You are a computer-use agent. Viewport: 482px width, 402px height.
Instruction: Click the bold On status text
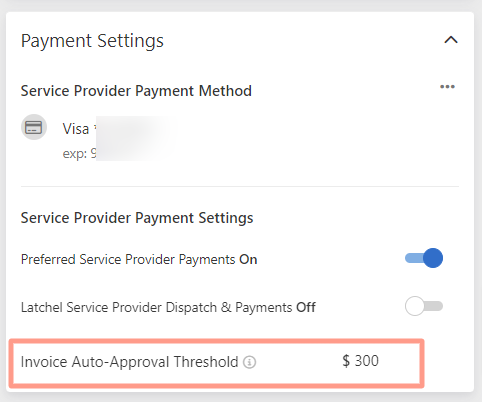(x=248, y=260)
